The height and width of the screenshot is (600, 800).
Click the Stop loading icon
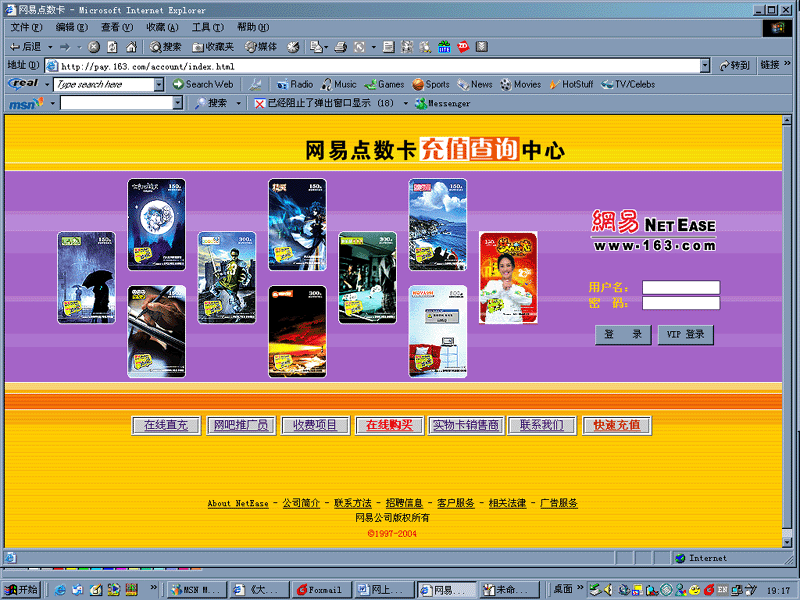94,47
